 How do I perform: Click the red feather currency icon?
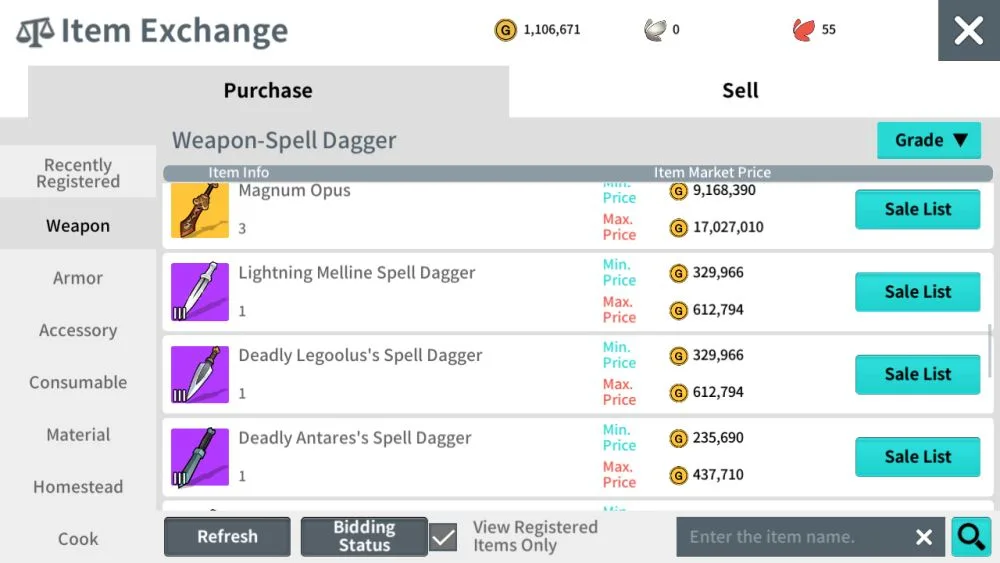803,30
